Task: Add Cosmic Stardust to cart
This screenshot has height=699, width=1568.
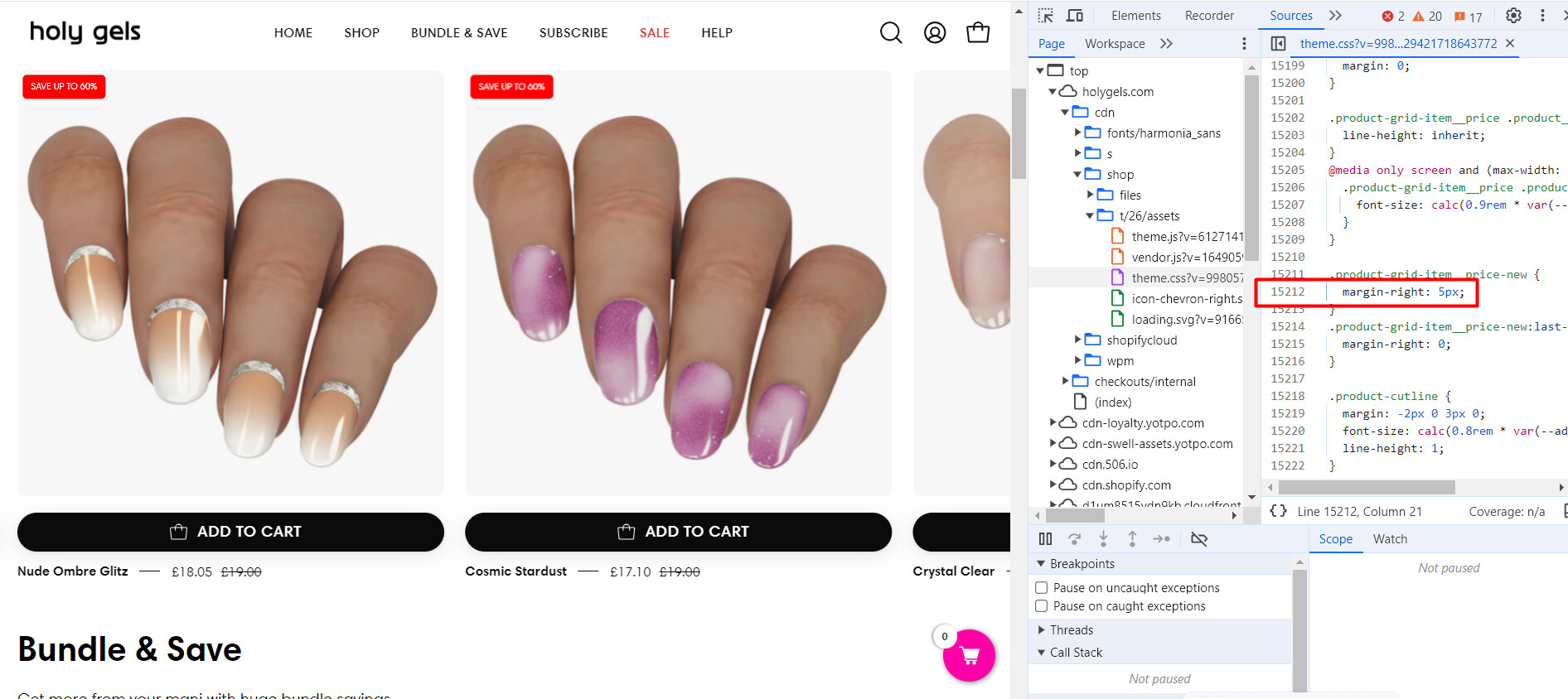Action: click(678, 532)
